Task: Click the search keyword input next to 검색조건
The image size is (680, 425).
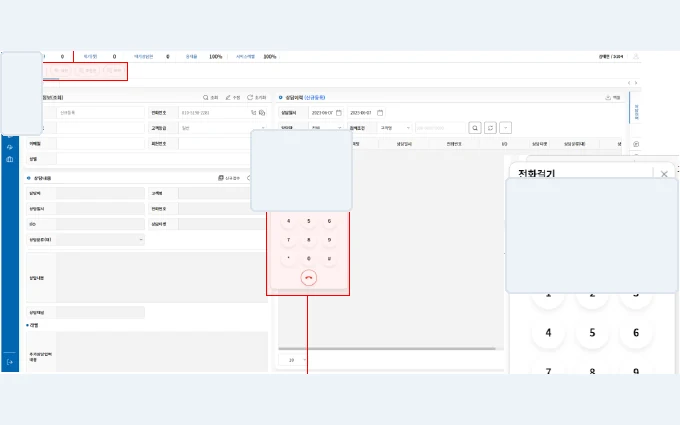Action: tap(440, 128)
